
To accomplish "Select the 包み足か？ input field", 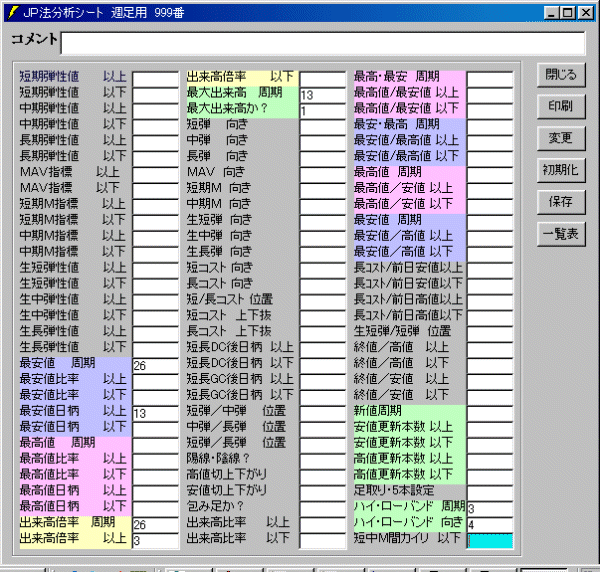I will pos(323,509).
